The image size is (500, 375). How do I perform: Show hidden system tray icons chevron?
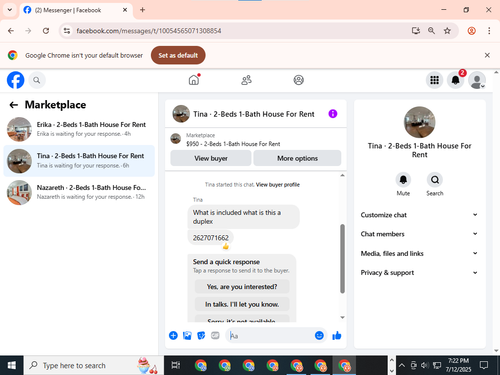[402, 365]
